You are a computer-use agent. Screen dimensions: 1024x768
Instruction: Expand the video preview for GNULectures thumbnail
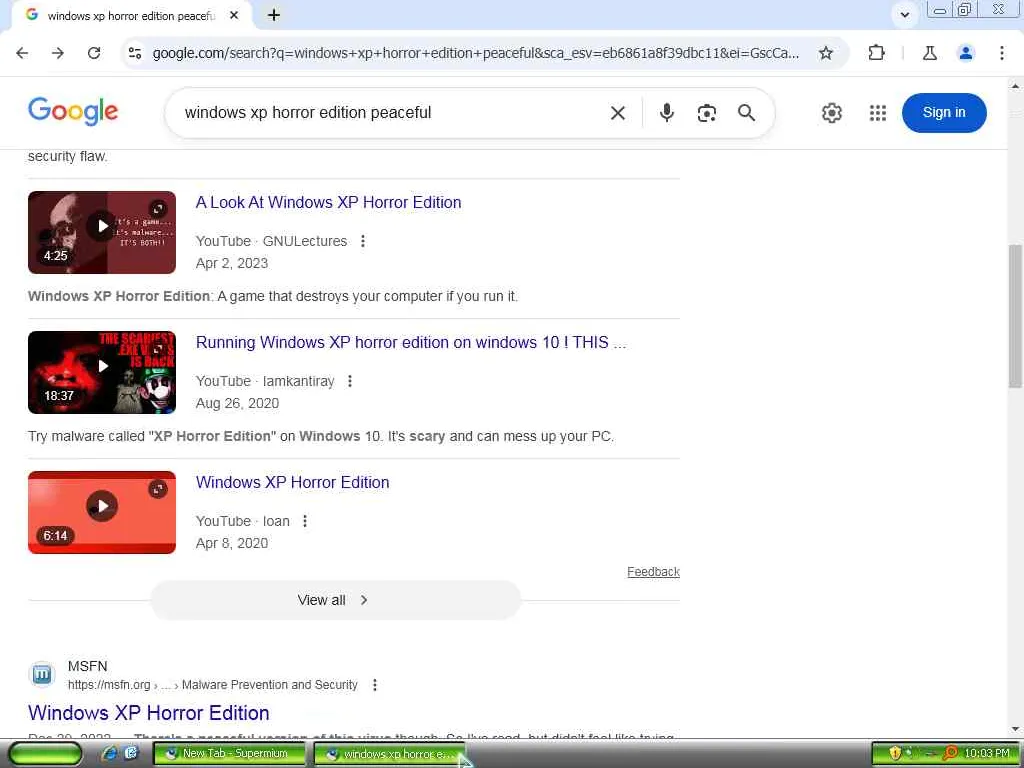(158, 209)
